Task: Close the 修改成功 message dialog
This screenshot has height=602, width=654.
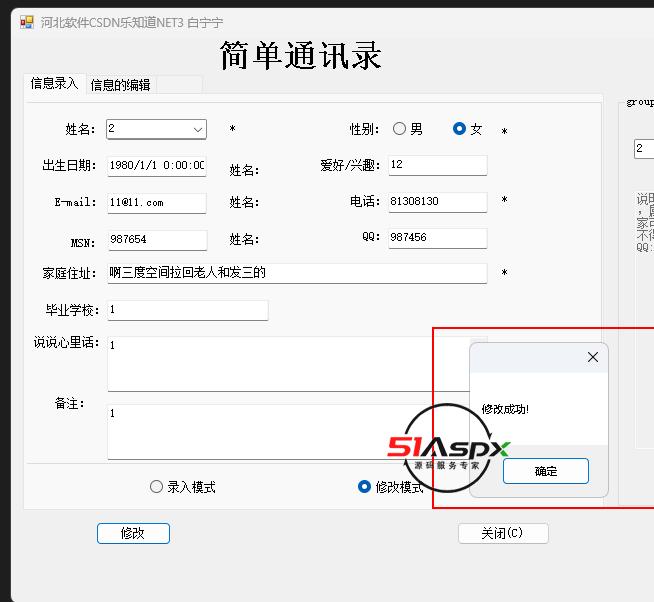Action: 593,357
